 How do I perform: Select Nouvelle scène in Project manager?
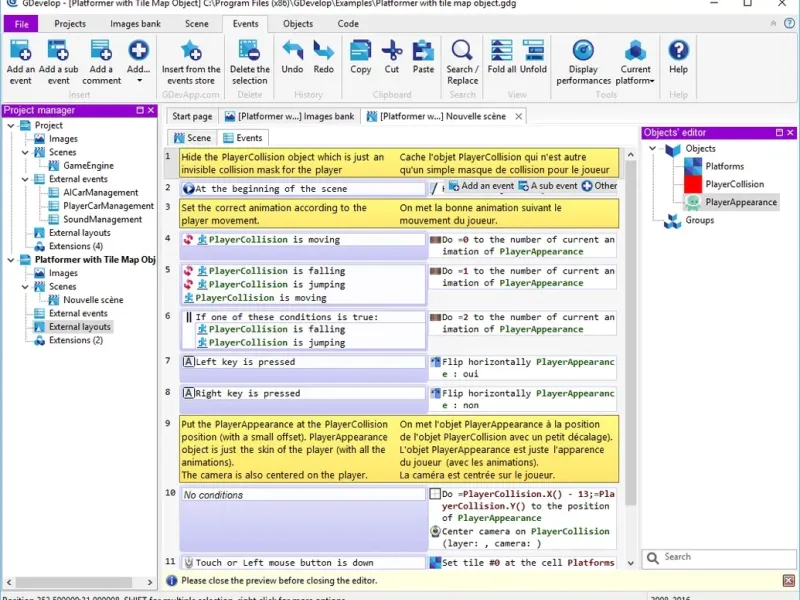coord(93,300)
